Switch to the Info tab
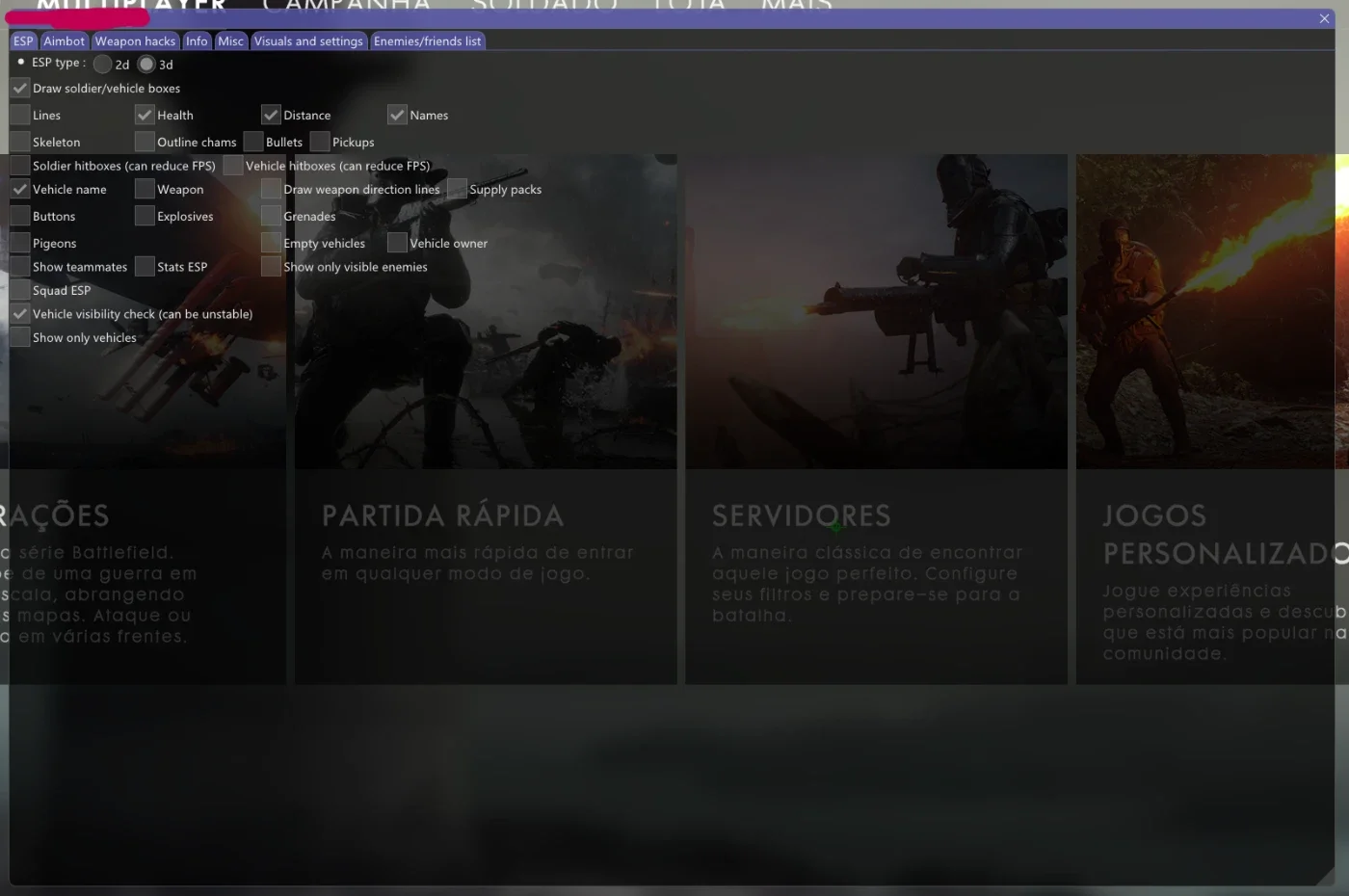Image resolution: width=1349 pixels, height=896 pixels. tap(197, 40)
